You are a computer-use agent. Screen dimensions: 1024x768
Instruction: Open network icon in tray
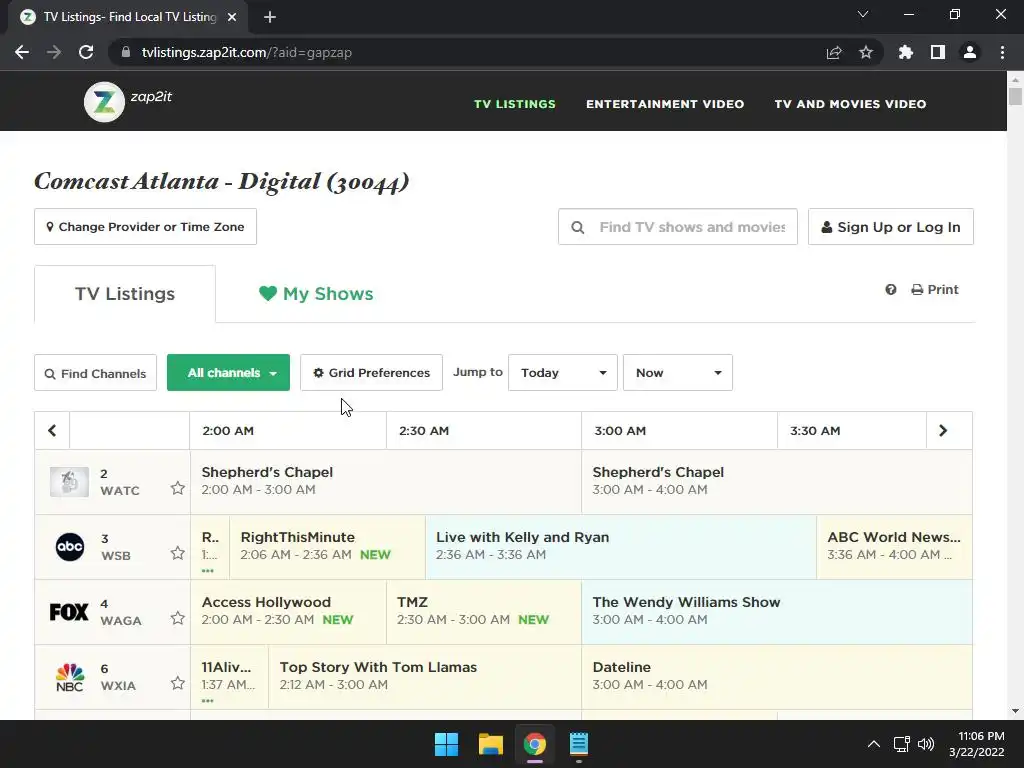pos(902,744)
